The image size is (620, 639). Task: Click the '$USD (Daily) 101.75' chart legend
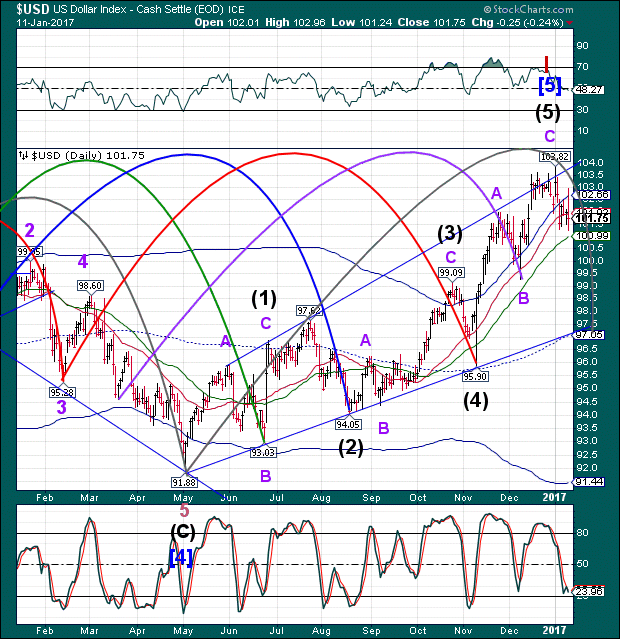82,155
